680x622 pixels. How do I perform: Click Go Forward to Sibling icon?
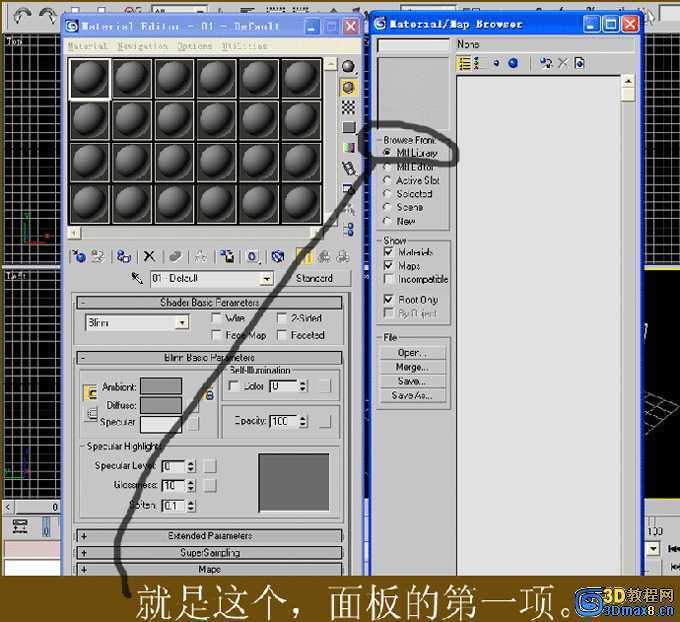343,256
